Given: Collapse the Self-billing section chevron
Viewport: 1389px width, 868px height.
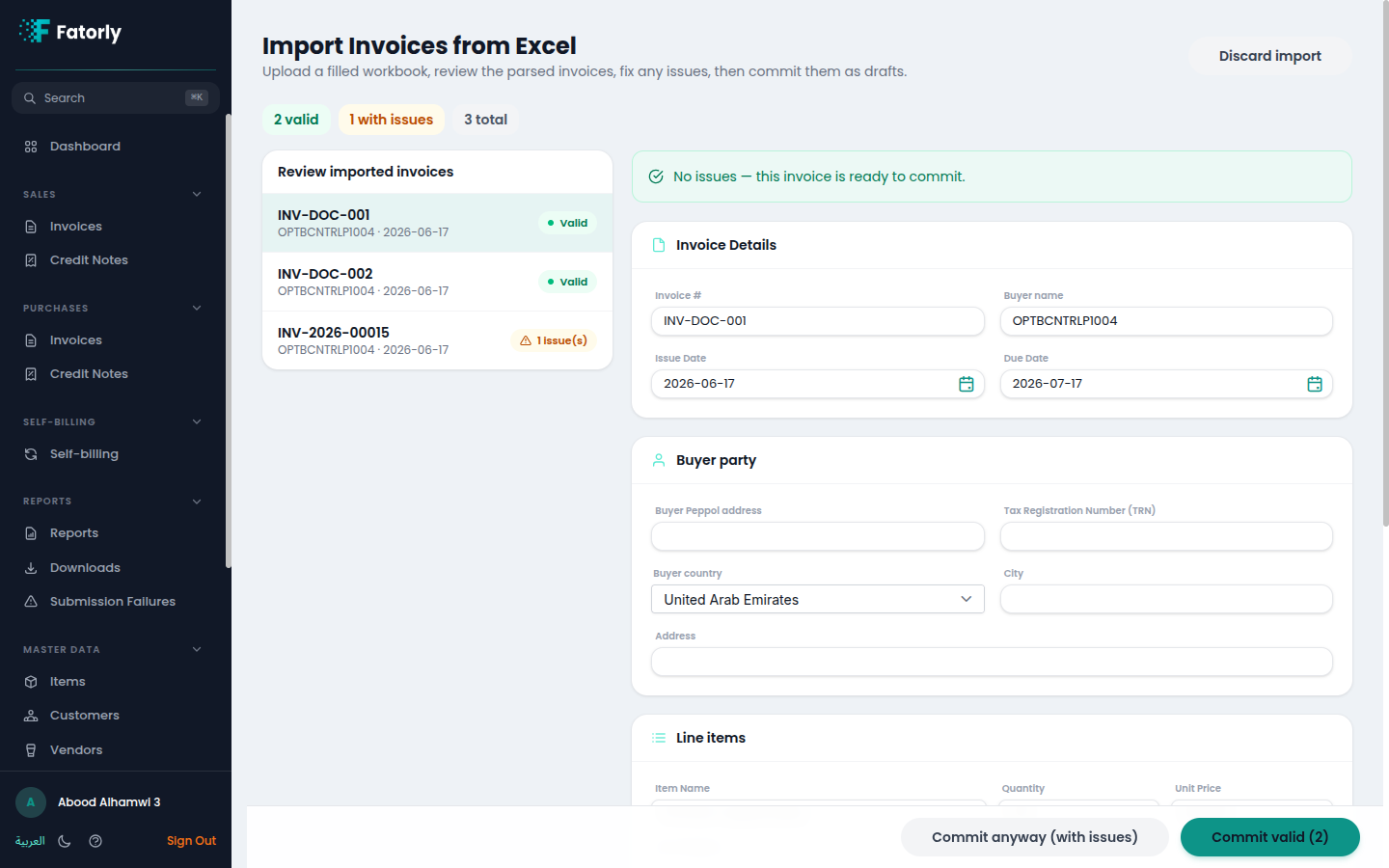Looking at the screenshot, I should pyautogui.click(x=197, y=421).
